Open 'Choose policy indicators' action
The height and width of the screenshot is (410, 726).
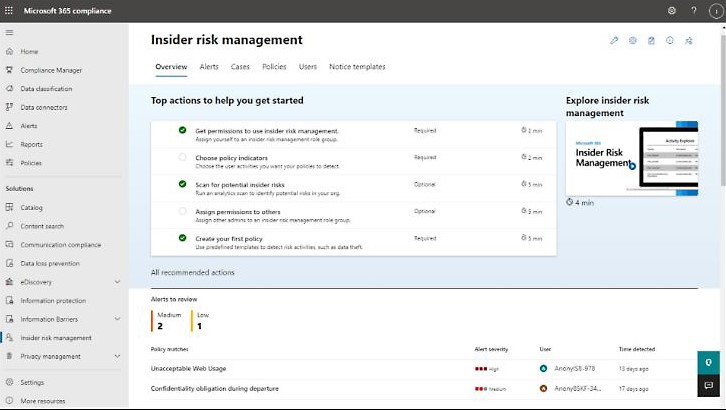232,158
